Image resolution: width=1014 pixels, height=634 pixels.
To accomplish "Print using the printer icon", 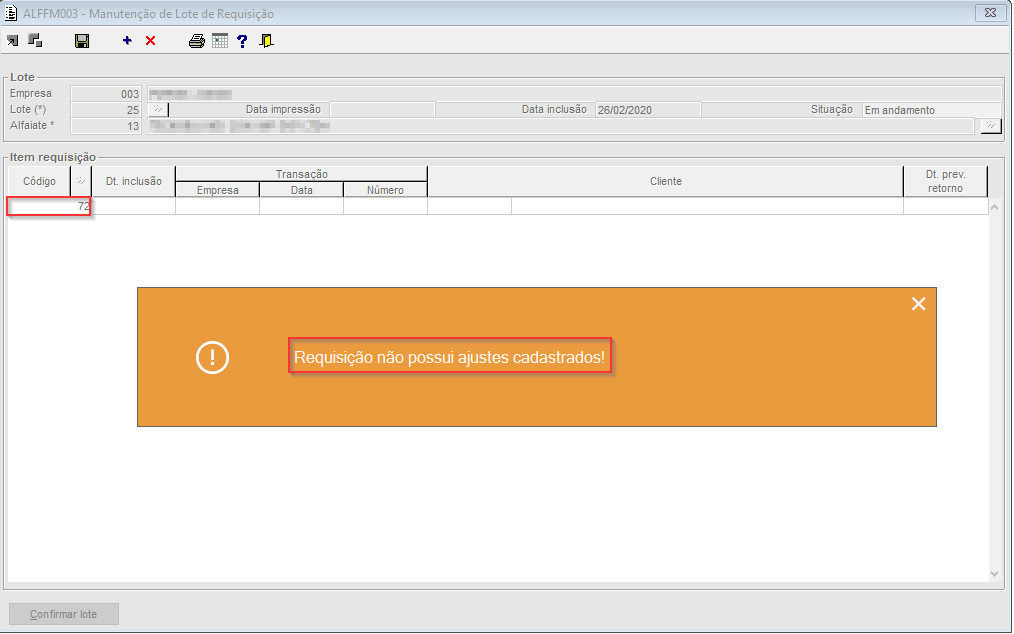I will pyautogui.click(x=197, y=41).
